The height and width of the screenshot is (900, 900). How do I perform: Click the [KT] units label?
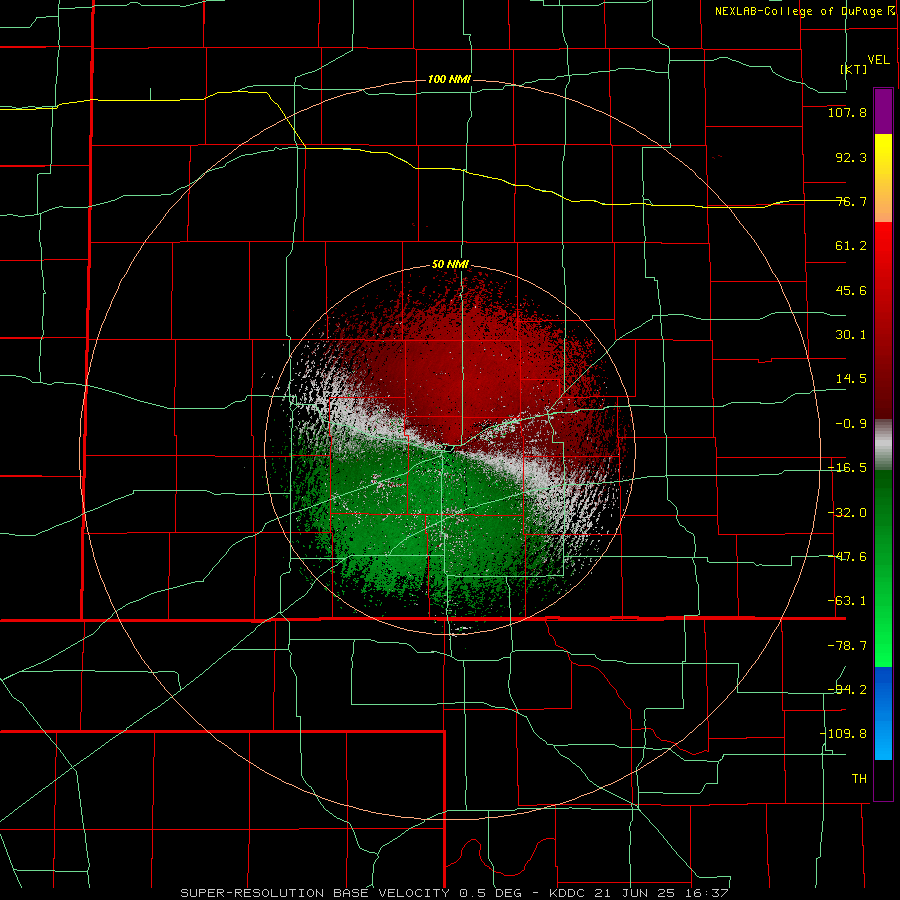(x=854, y=69)
